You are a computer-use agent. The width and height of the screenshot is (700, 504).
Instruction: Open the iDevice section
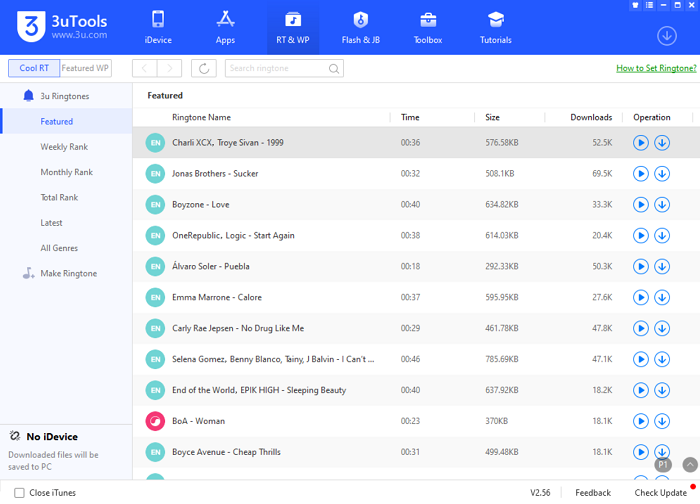[158, 28]
